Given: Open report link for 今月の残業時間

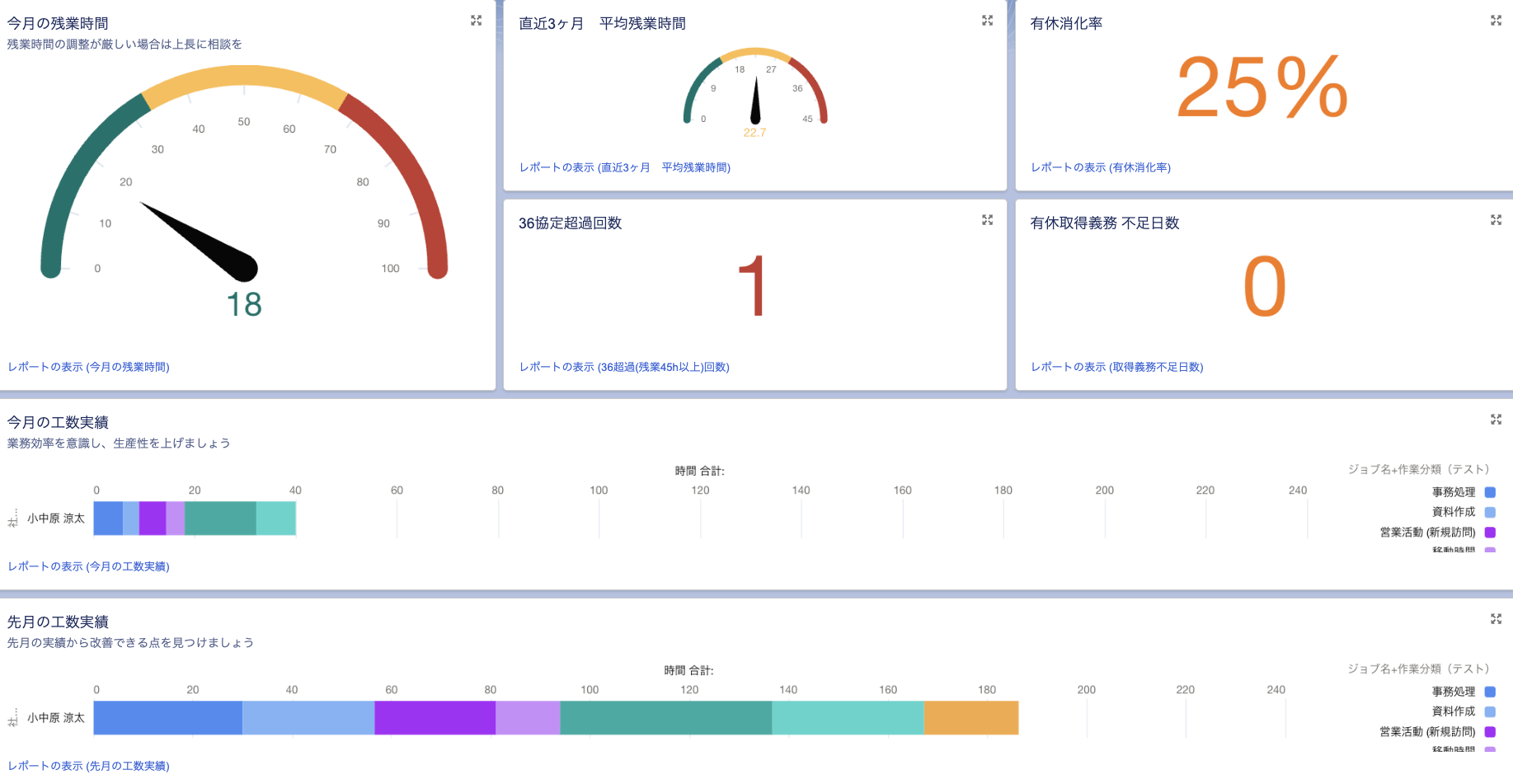Looking at the screenshot, I should tap(89, 367).
